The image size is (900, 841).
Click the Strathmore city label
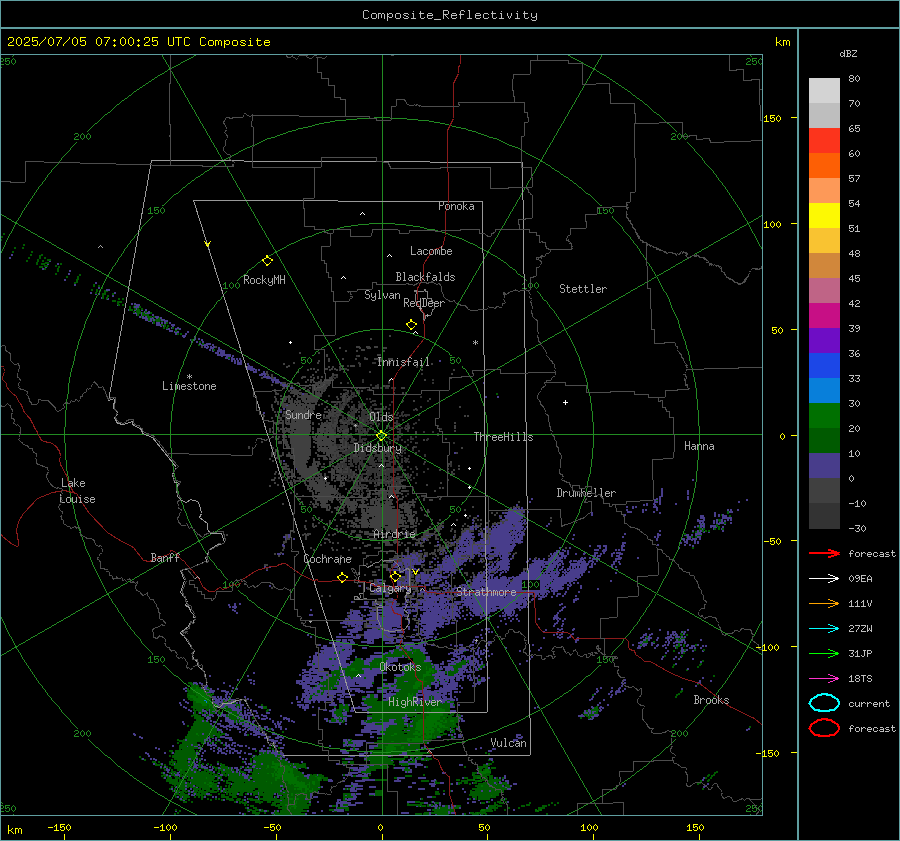[486, 592]
